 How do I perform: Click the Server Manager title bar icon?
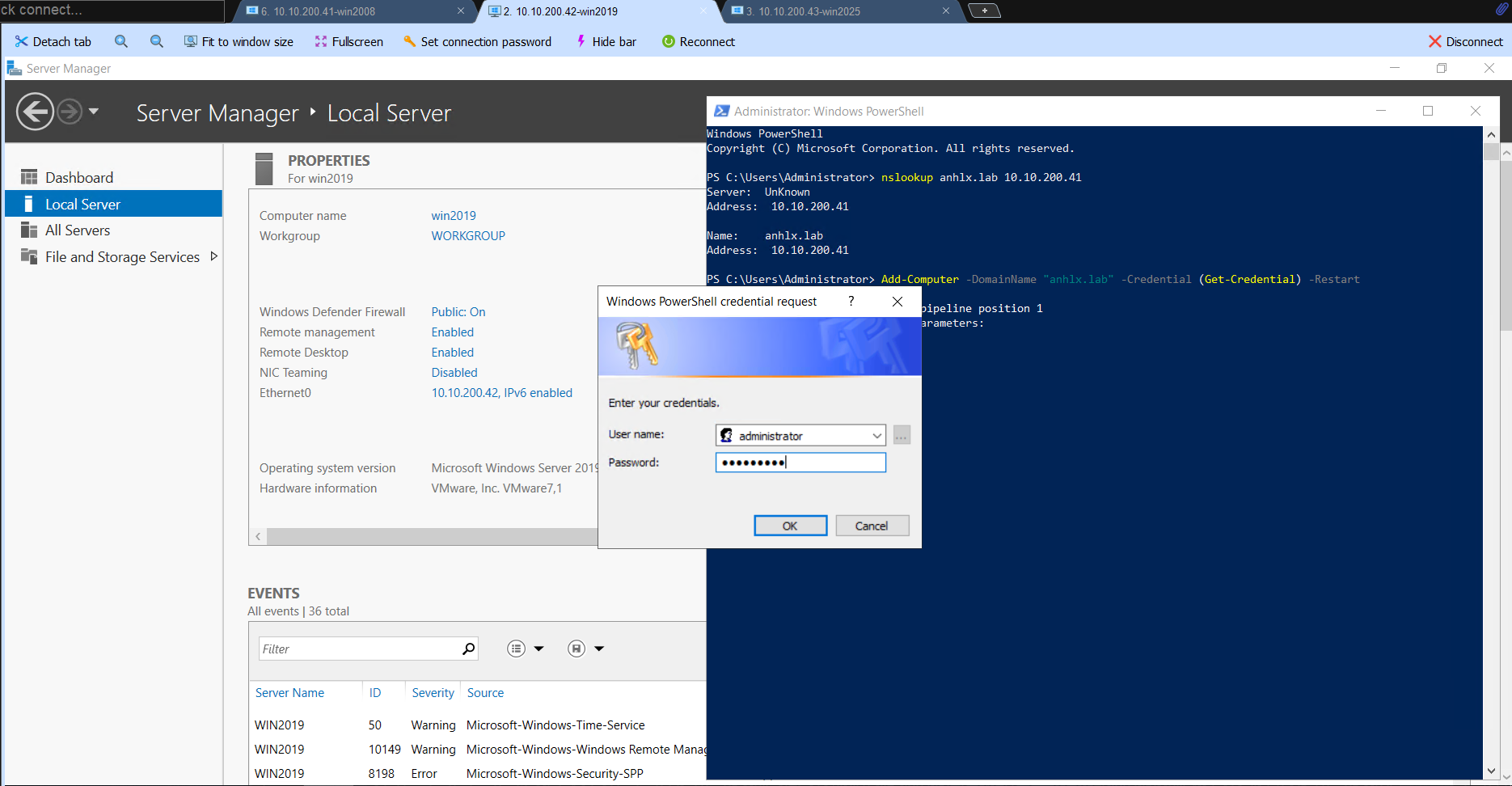pyautogui.click(x=14, y=68)
